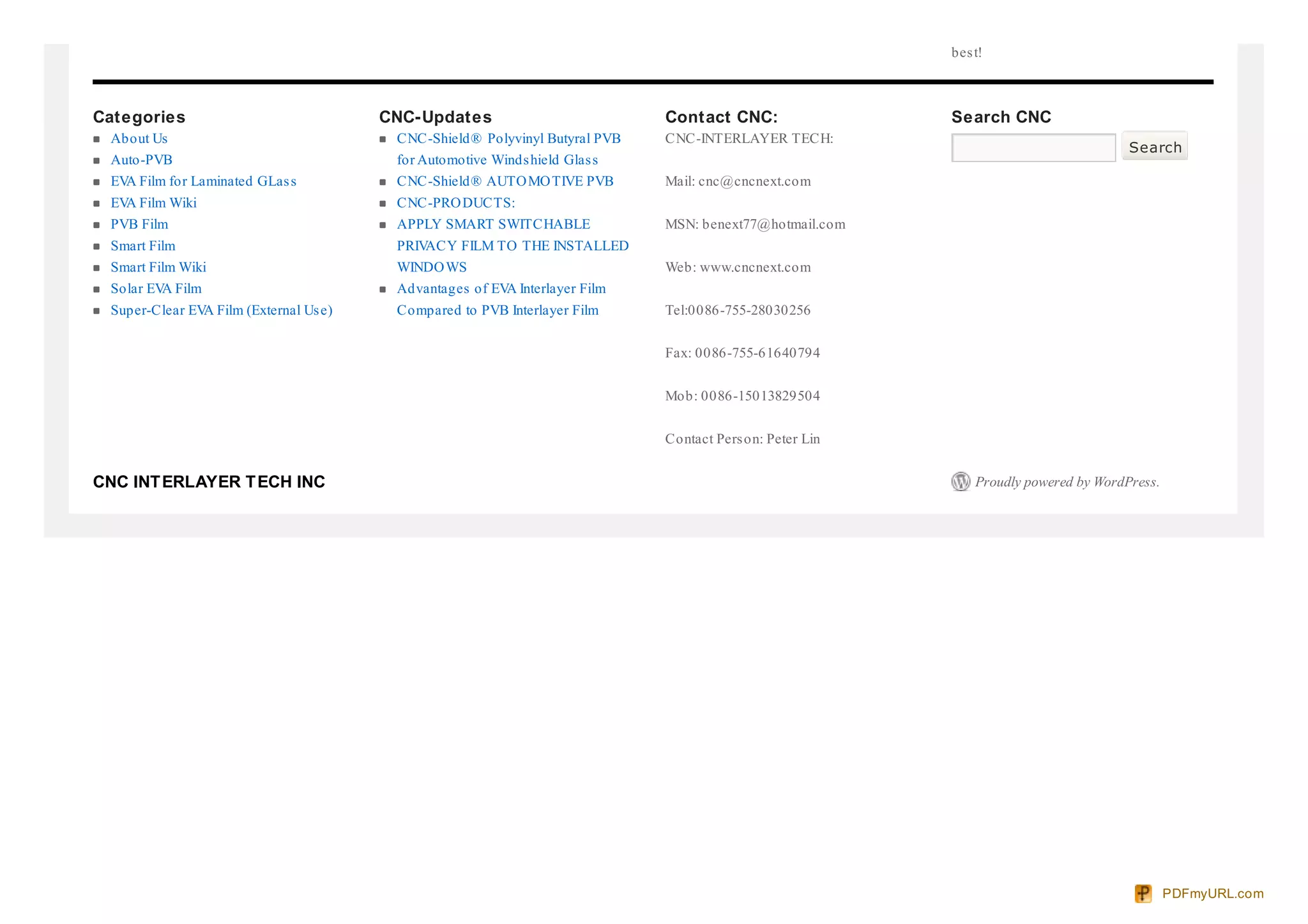Open Solar EVA Film category
This screenshot has width=1308, height=924.
156,289
